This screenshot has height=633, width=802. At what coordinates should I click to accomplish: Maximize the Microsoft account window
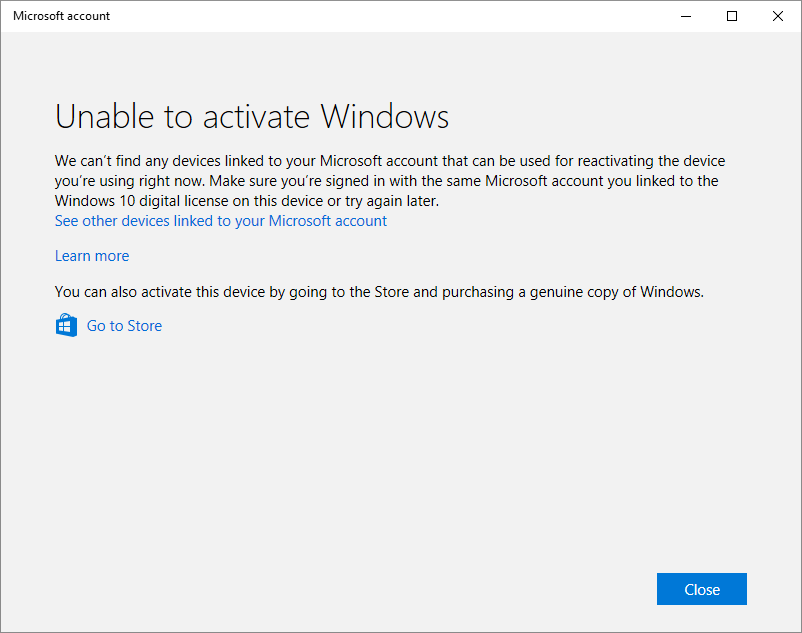tap(732, 16)
